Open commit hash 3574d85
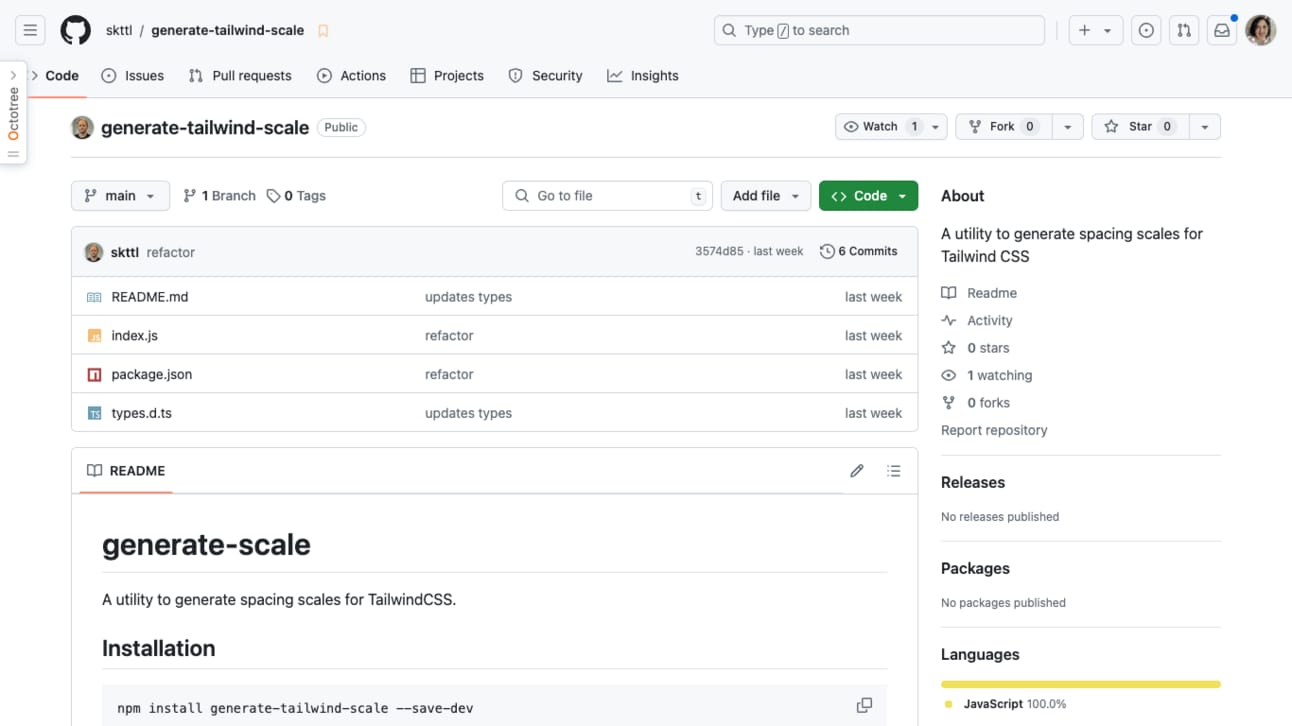The height and width of the screenshot is (726, 1292). coord(719,251)
